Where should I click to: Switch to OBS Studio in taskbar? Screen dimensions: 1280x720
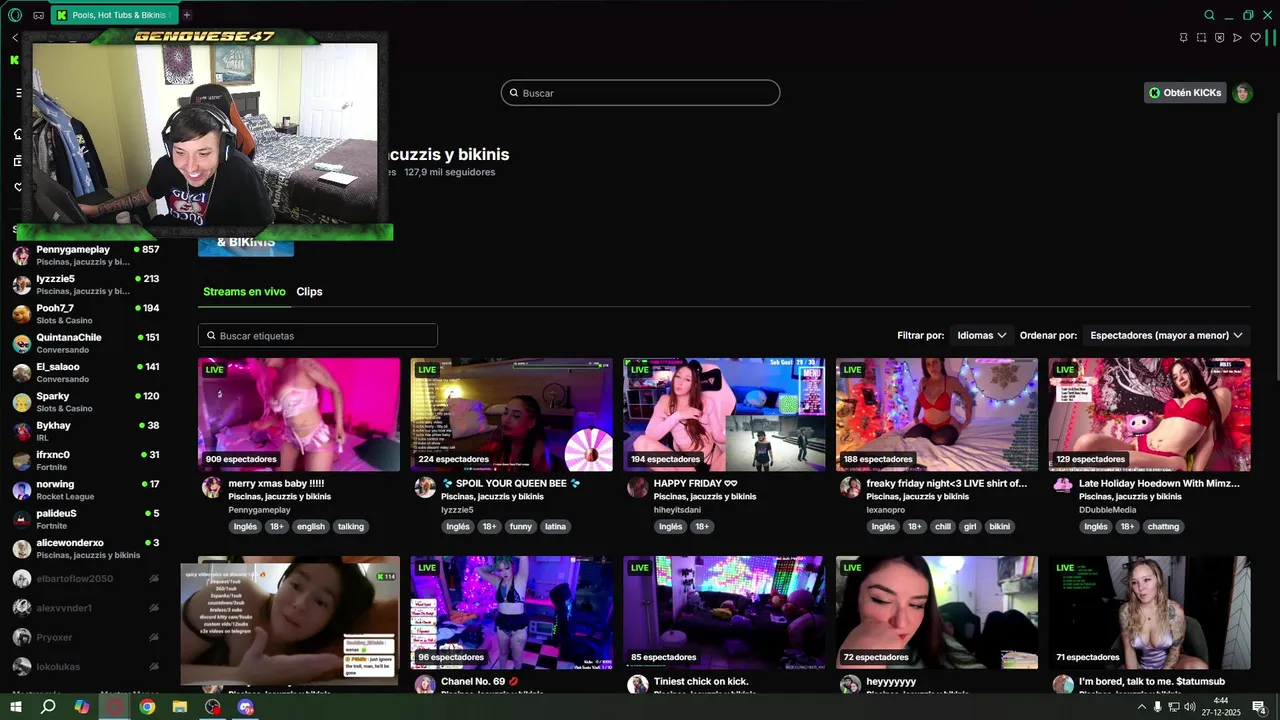[x=213, y=707]
